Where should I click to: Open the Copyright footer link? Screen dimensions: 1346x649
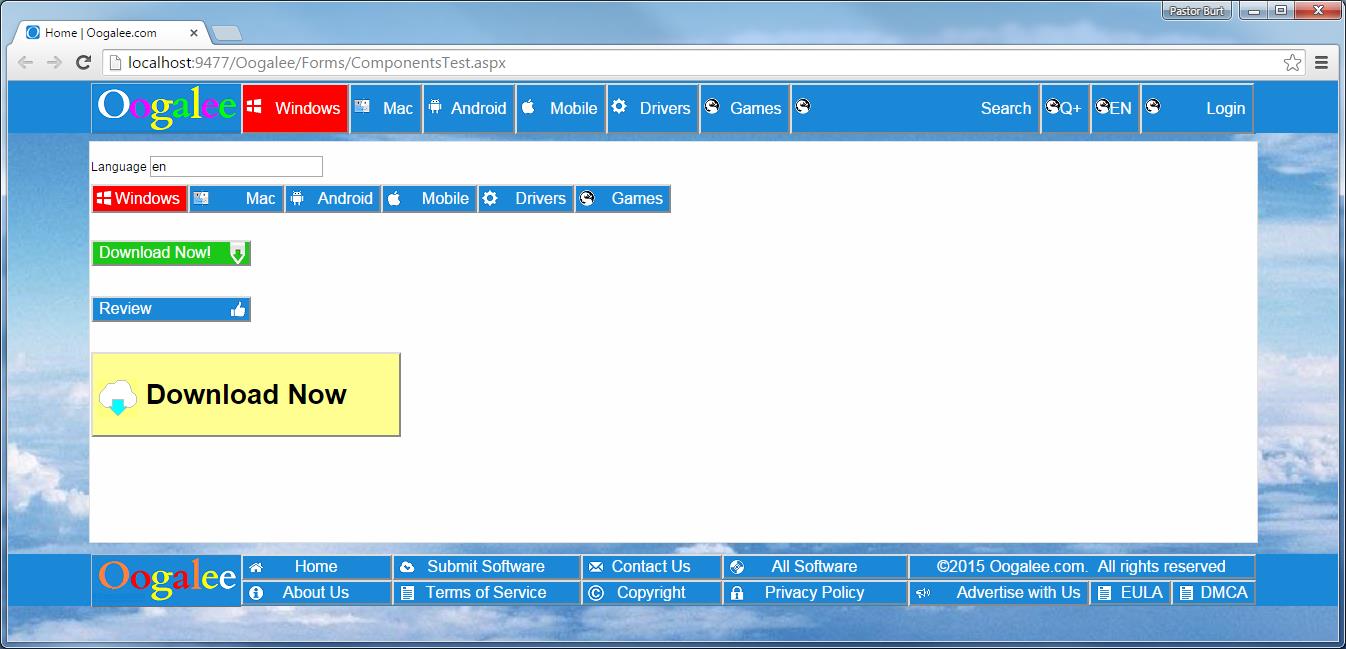[651, 593]
